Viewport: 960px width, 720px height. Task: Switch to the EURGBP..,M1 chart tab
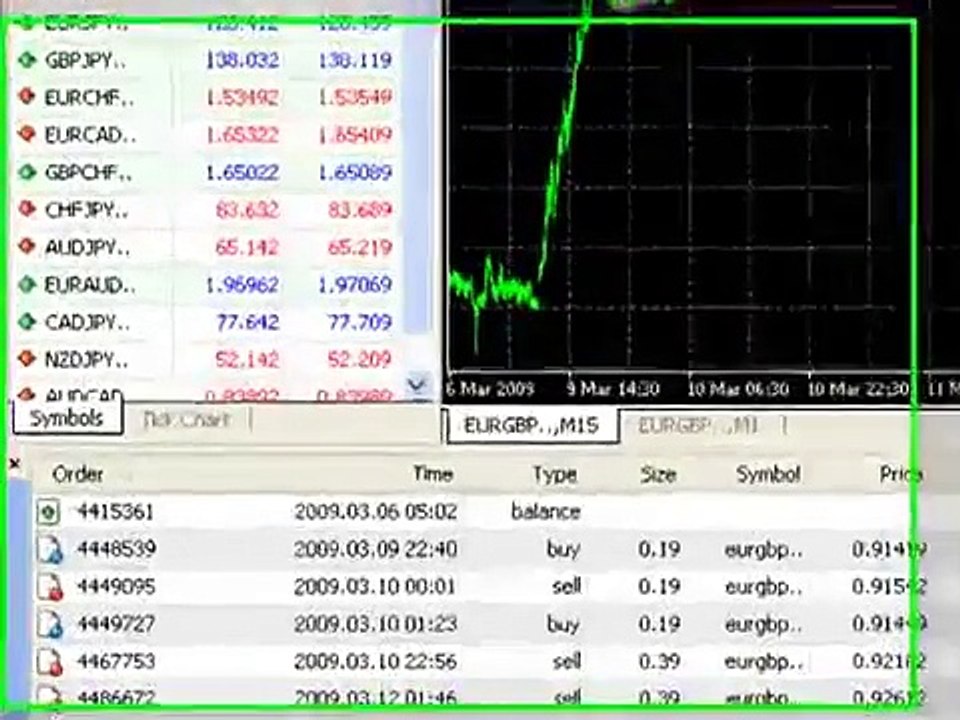point(698,425)
